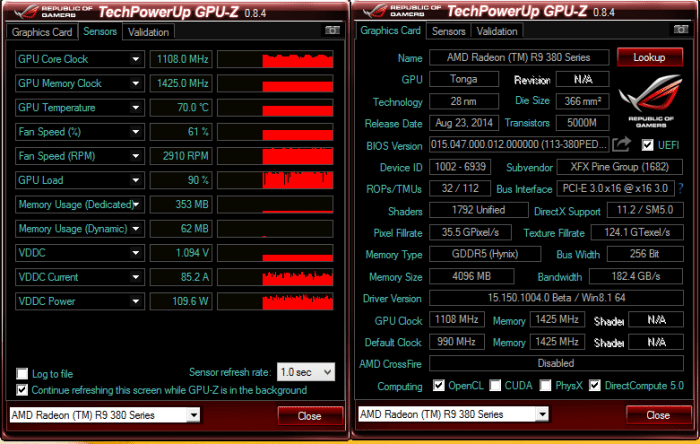
Task: Click the GDDR5 (Hynix) memory type field
Action: [x=485, y=254]
